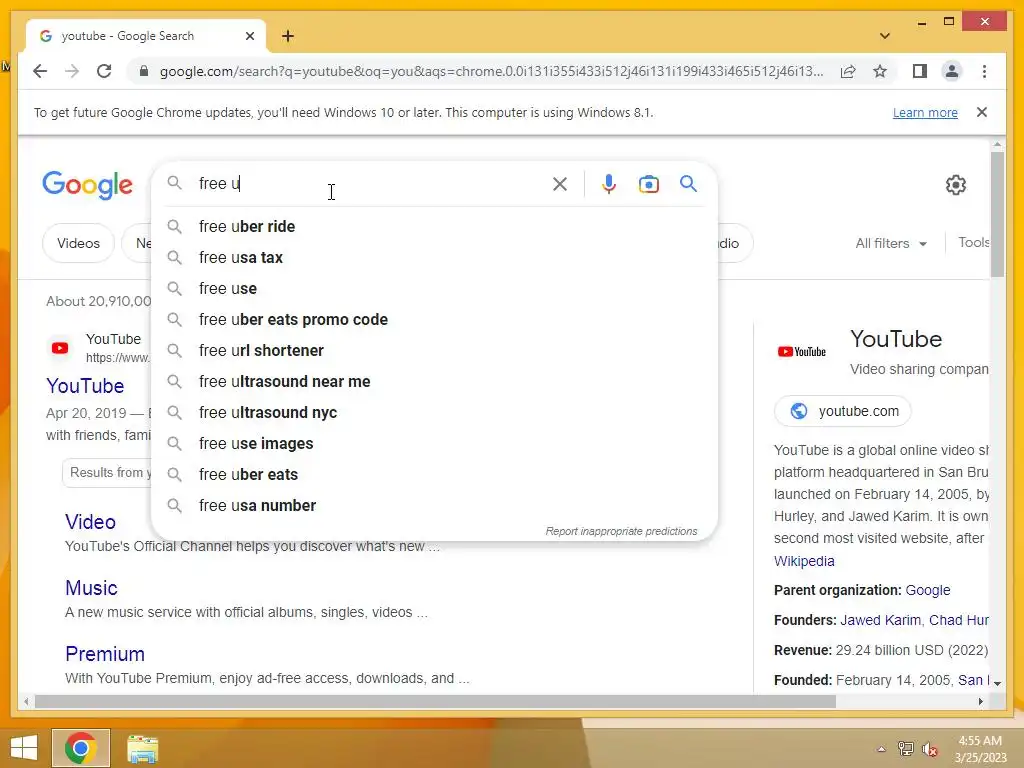This screenshot has width=1024, height=768.
Task: Choose suggestion 'free url shortener'
Action: [434, 351]
